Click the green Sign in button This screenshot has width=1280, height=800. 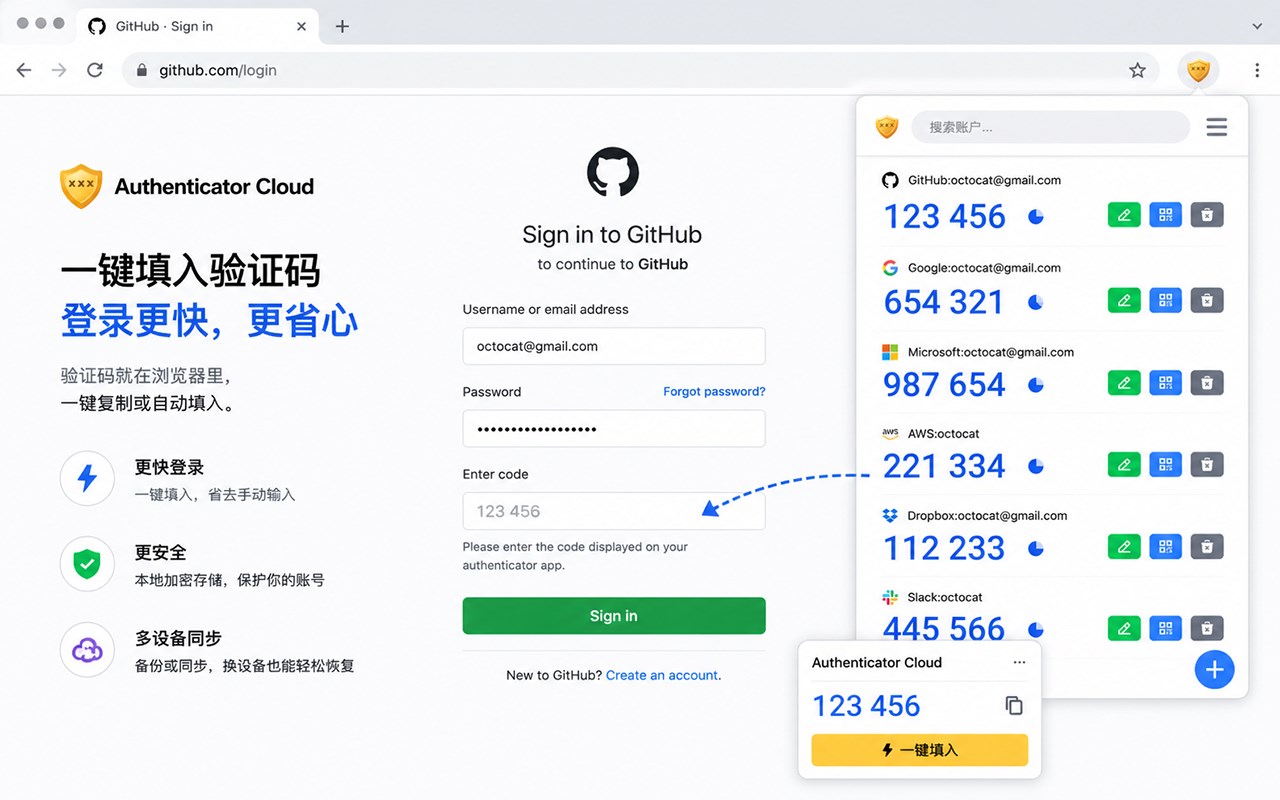pos(614,616)
